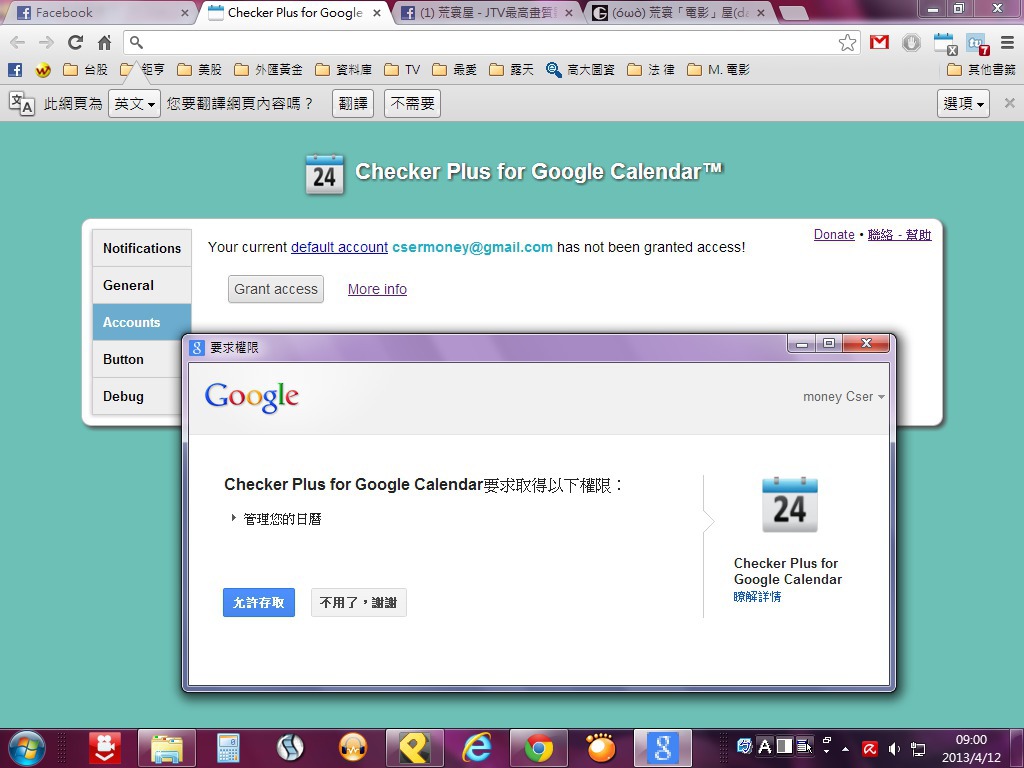The width and height of the screenshot is (1024, 768).
Task: Open the tu extension with badge 7
Action: (978, 43)
